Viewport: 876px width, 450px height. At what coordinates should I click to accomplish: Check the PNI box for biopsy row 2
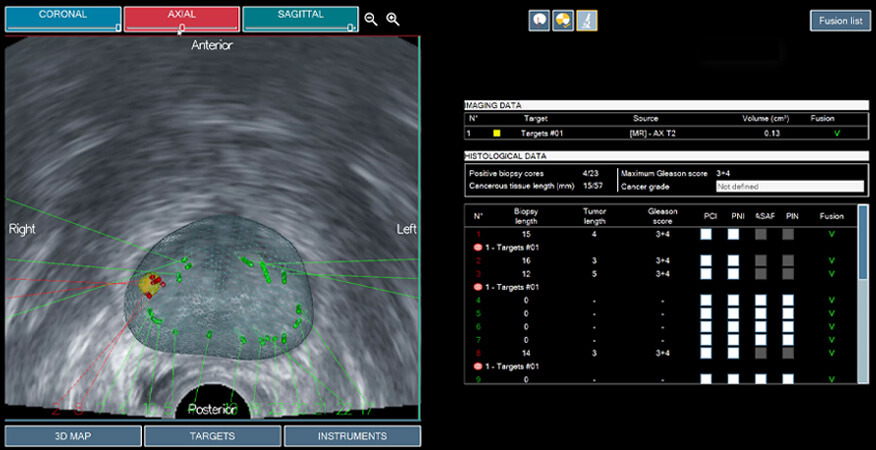point(734,260)
